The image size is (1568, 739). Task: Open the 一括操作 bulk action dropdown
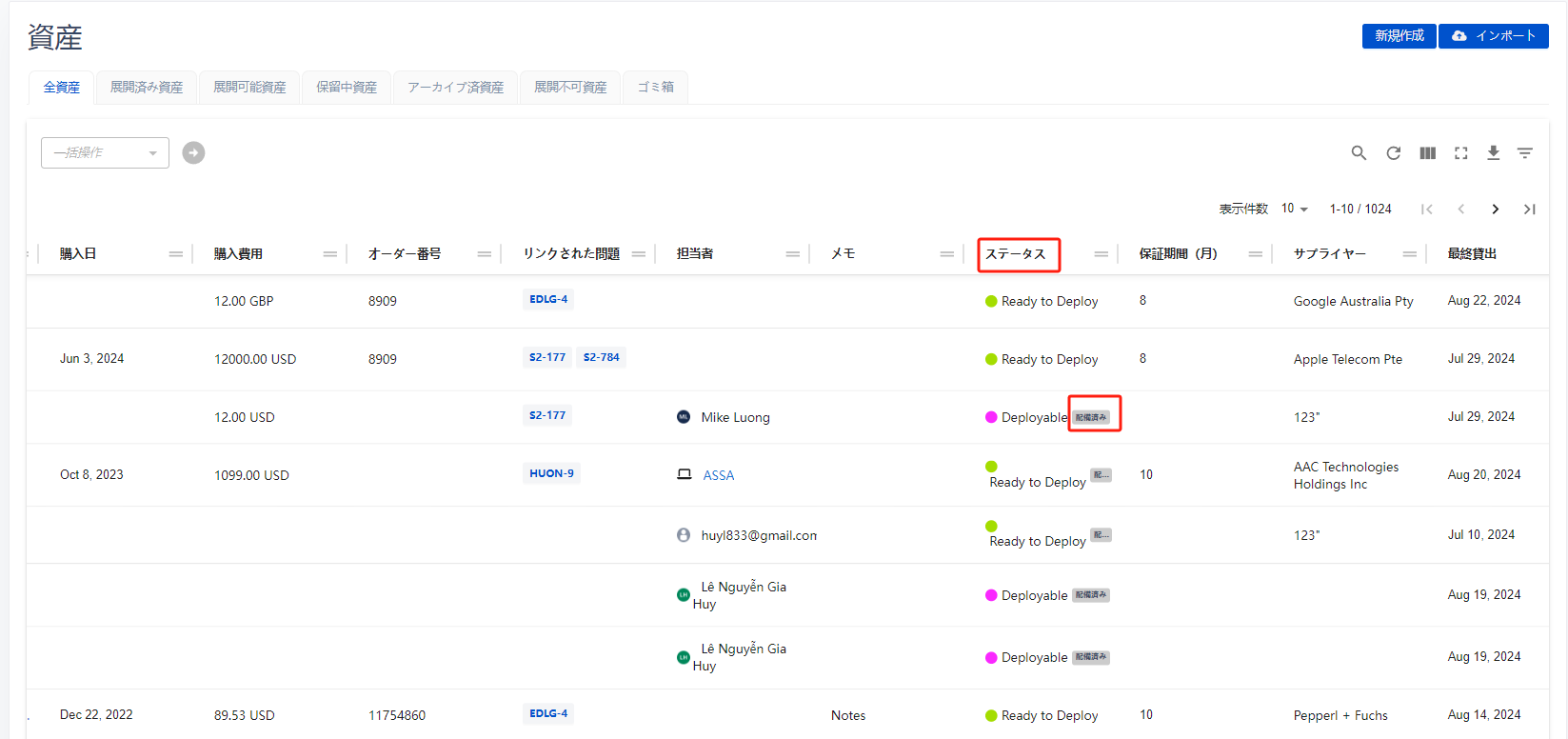click(105, 152)
